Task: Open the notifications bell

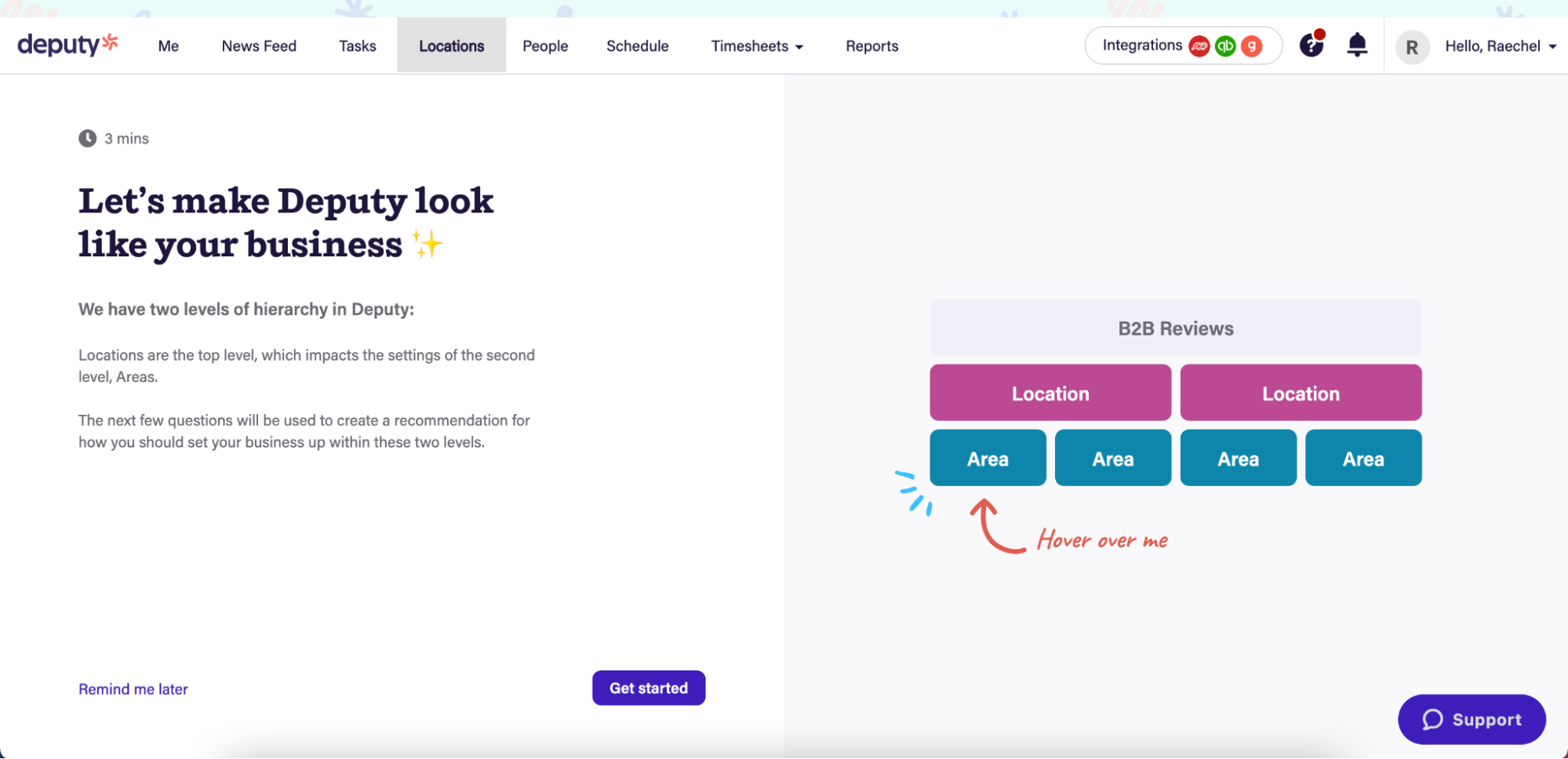Action: (1356, 45)
